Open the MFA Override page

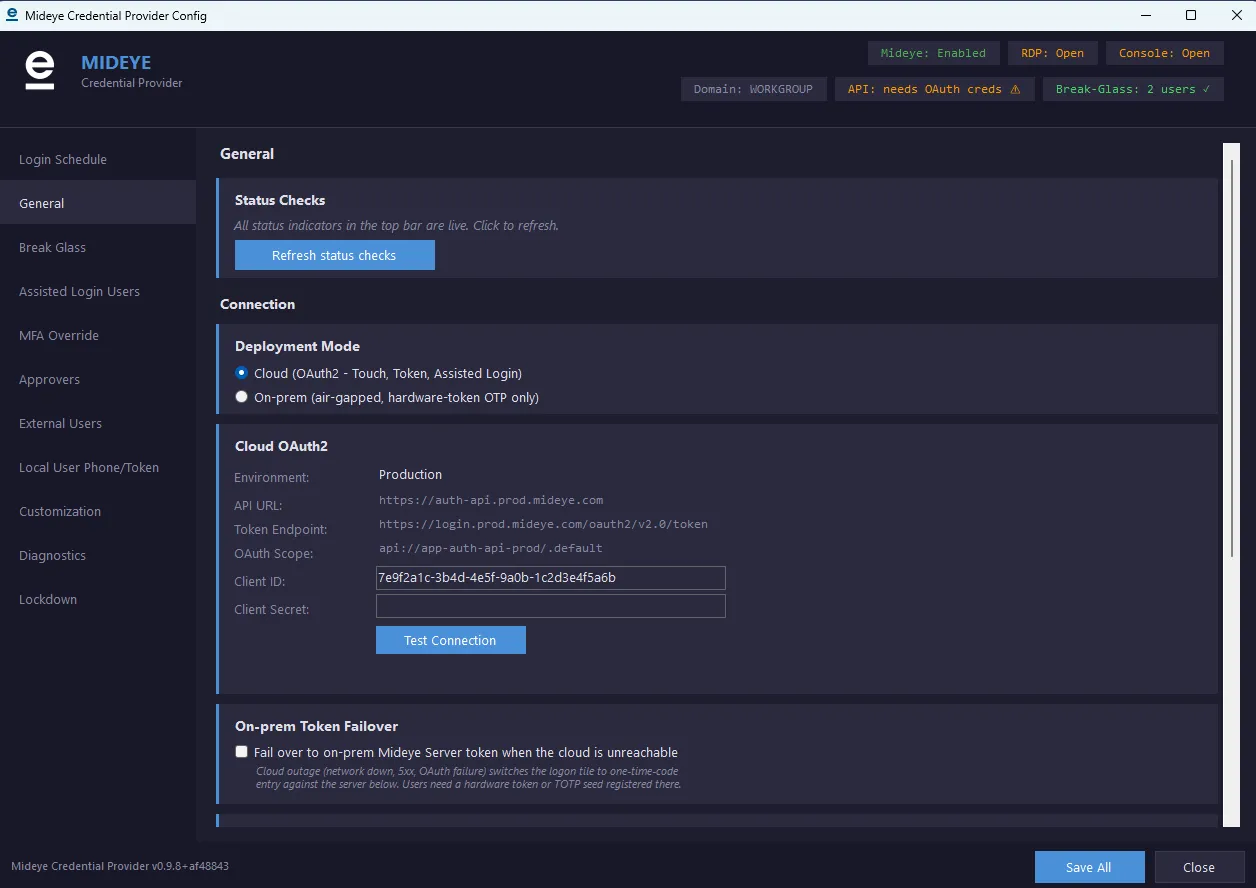pos(98,335)
